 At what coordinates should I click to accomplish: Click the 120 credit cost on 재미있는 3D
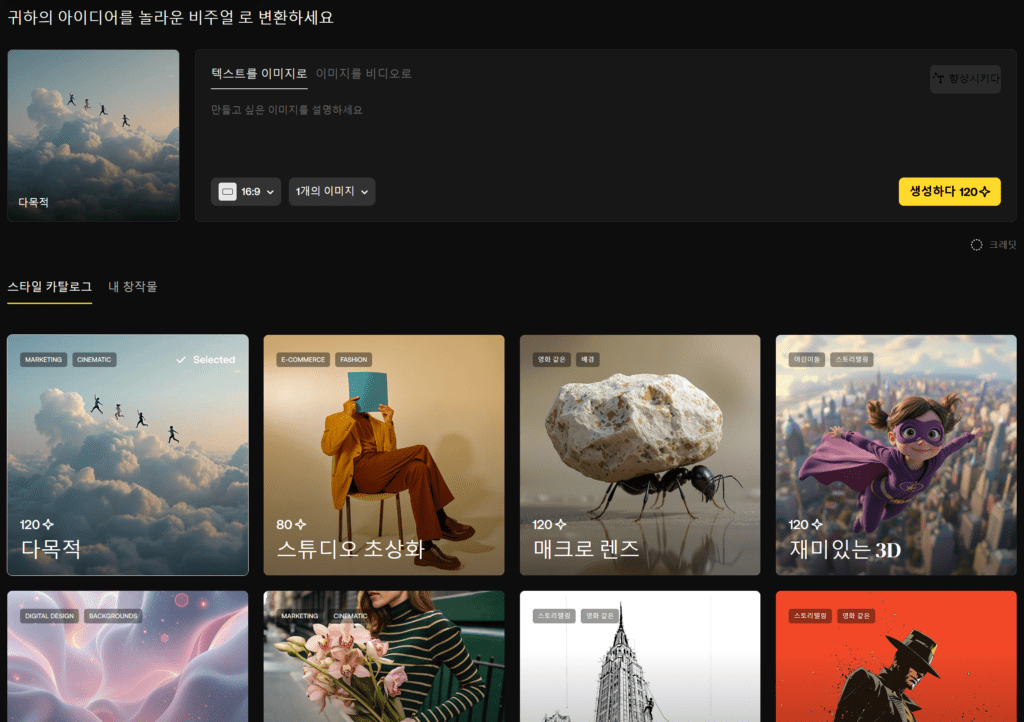(x=805, y=525)
